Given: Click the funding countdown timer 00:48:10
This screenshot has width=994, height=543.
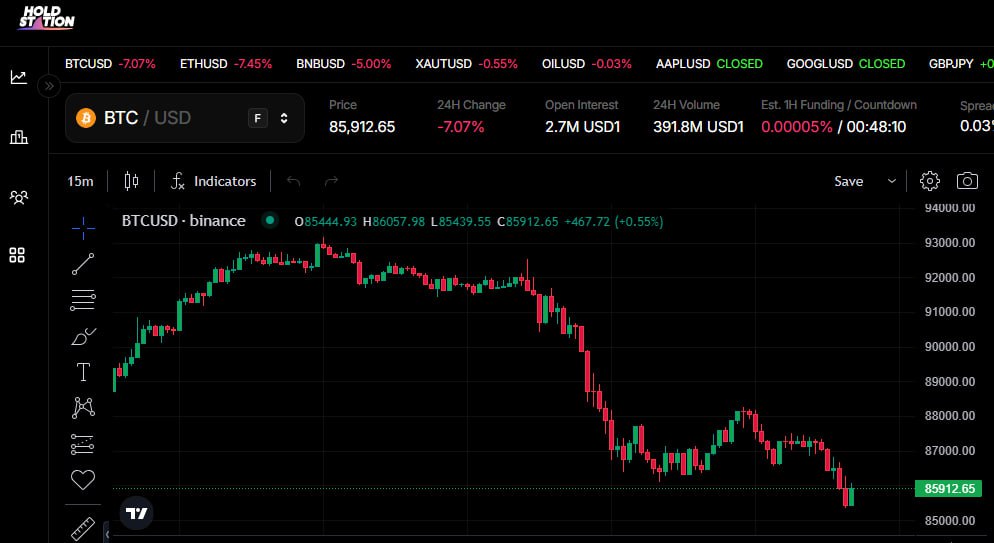Looking at the screenshot, I should click(876, 127).
